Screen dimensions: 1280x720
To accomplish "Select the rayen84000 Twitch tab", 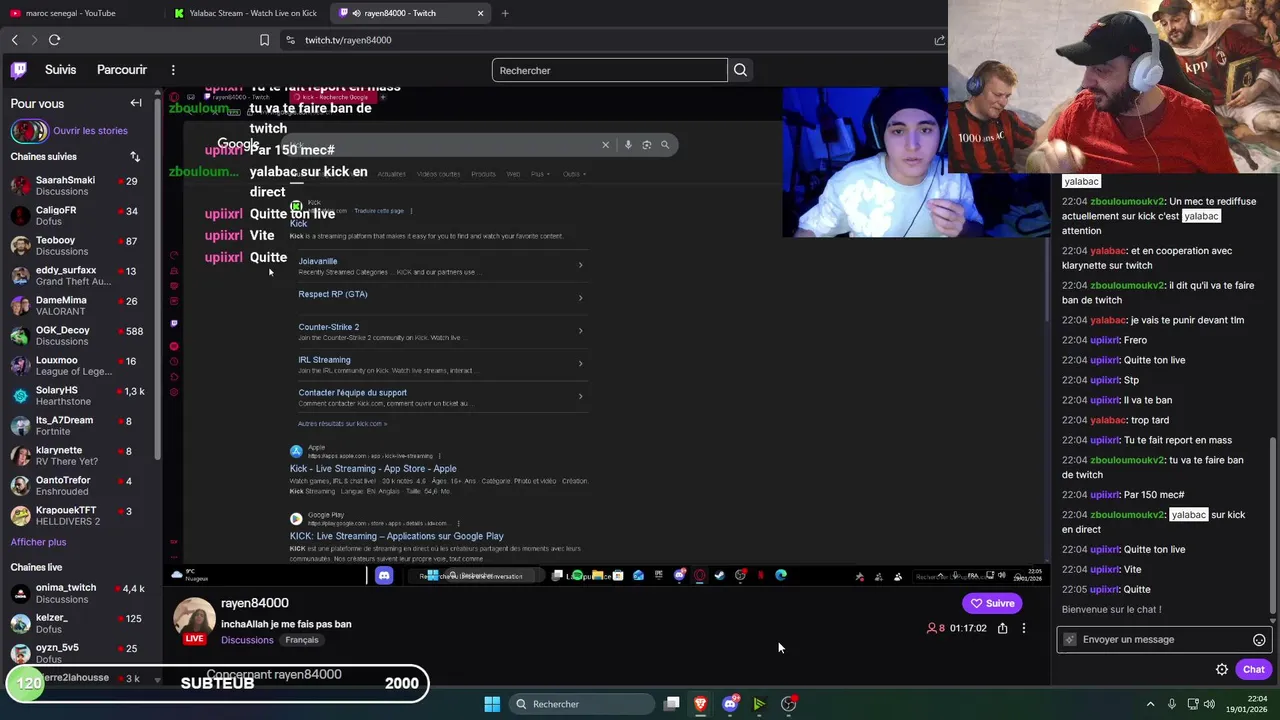I will pyautogui.click(x=411, y=13).
